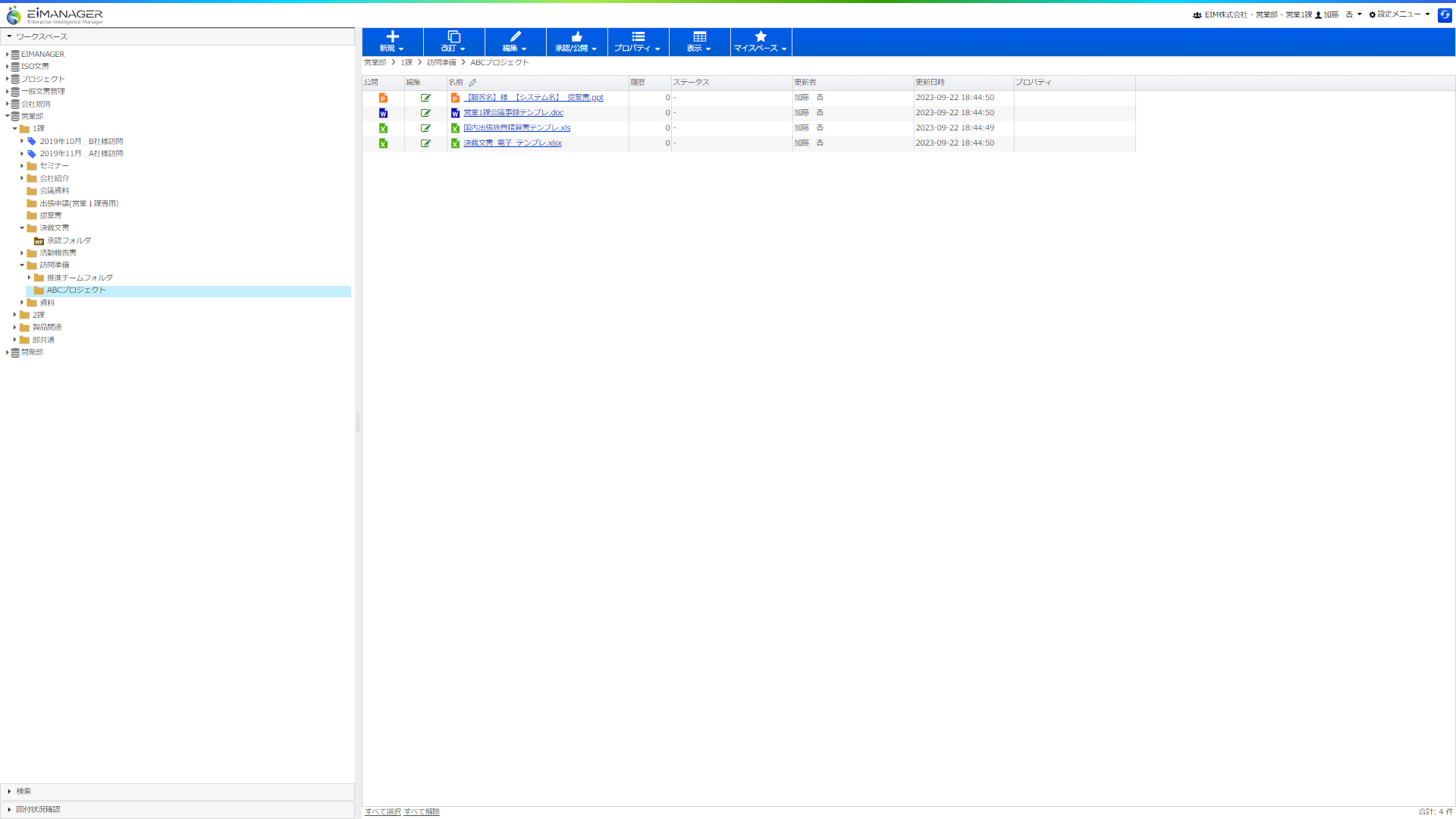Expand the 推進チームフォルダ arrow
This screenshot has height=819, width=1456.
(30, 278)
